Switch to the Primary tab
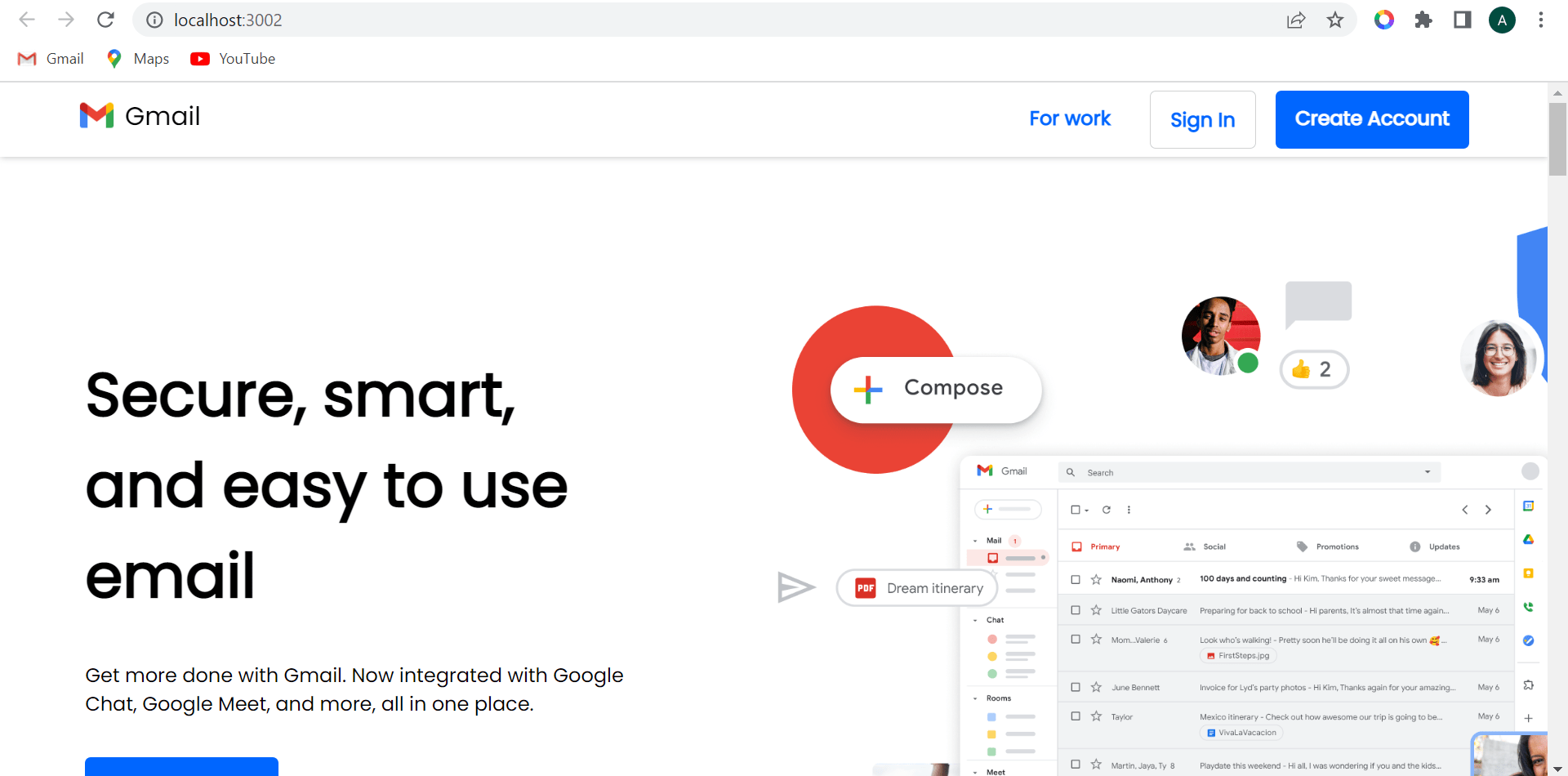This screenshot has width=1568, height=776. click(1096, 546)
